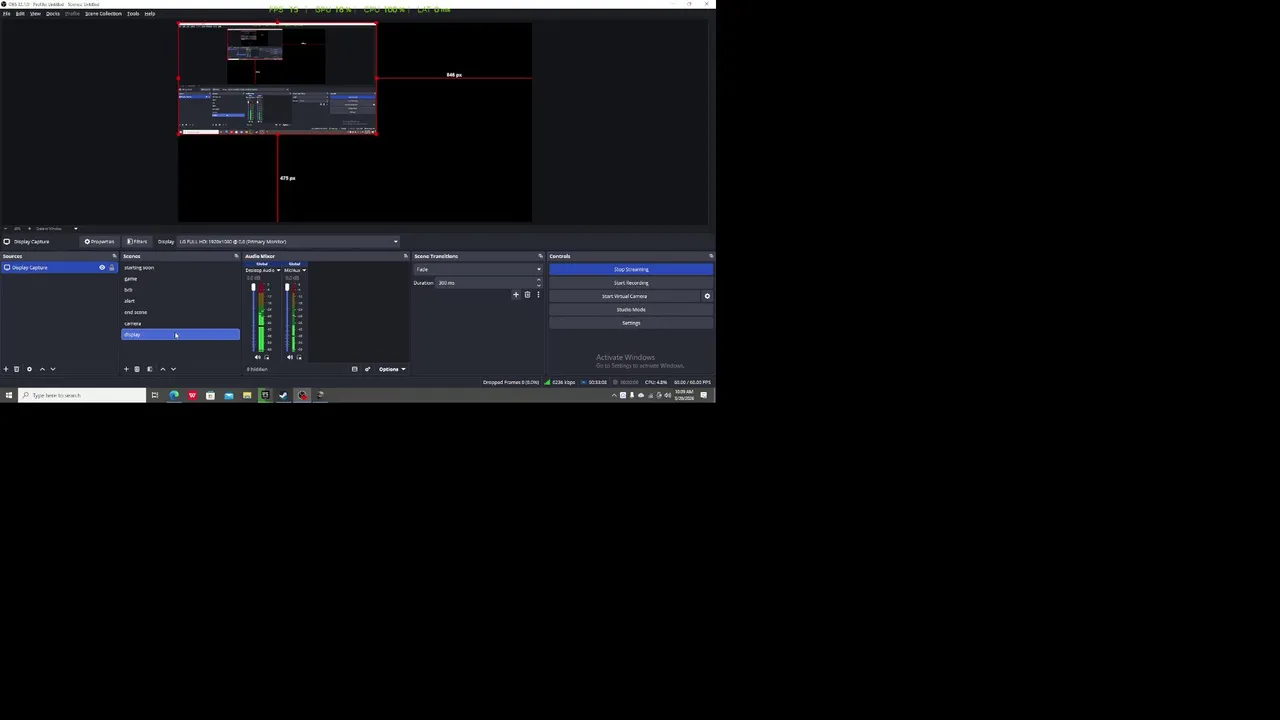Open the Edit menu
This screenshot has width=1280, height=720.
coord(19,13)
